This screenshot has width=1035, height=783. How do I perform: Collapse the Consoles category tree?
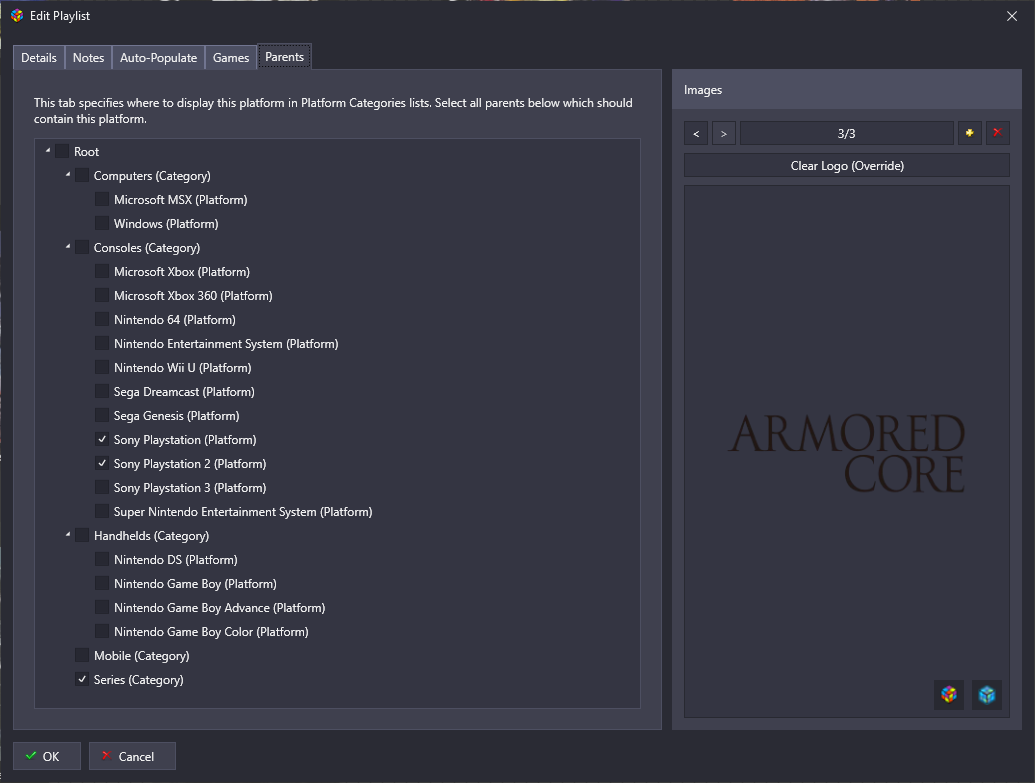point(68,247)
